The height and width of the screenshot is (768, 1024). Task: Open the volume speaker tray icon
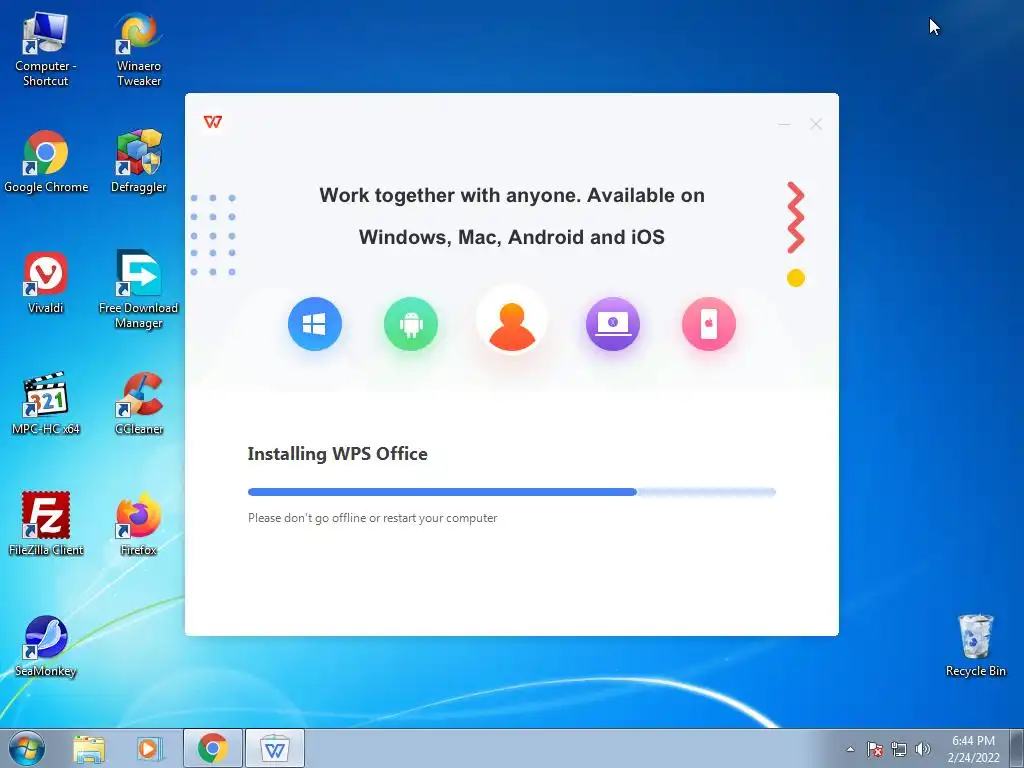click(x=923, y=749)
